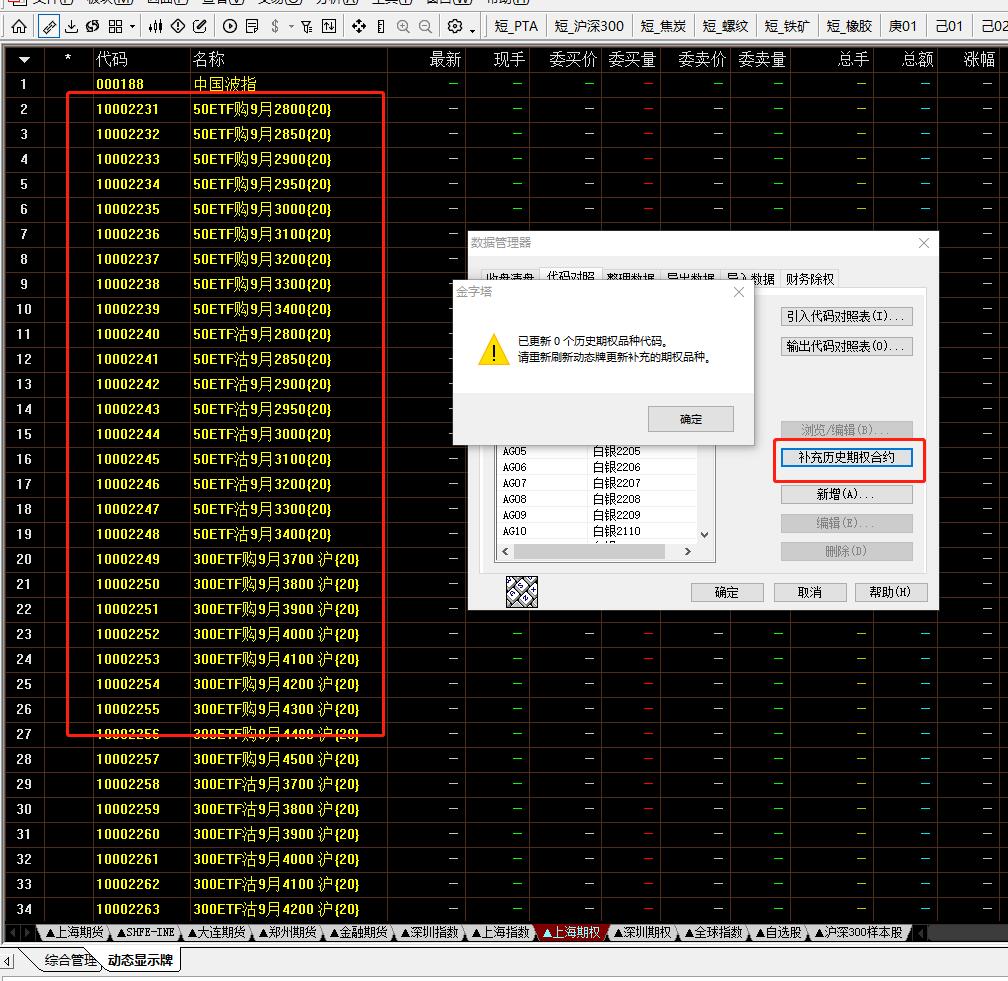Expand the settings gear dropdown arrow
This screenshot has height=981, width=1008.
coord(474,26)
